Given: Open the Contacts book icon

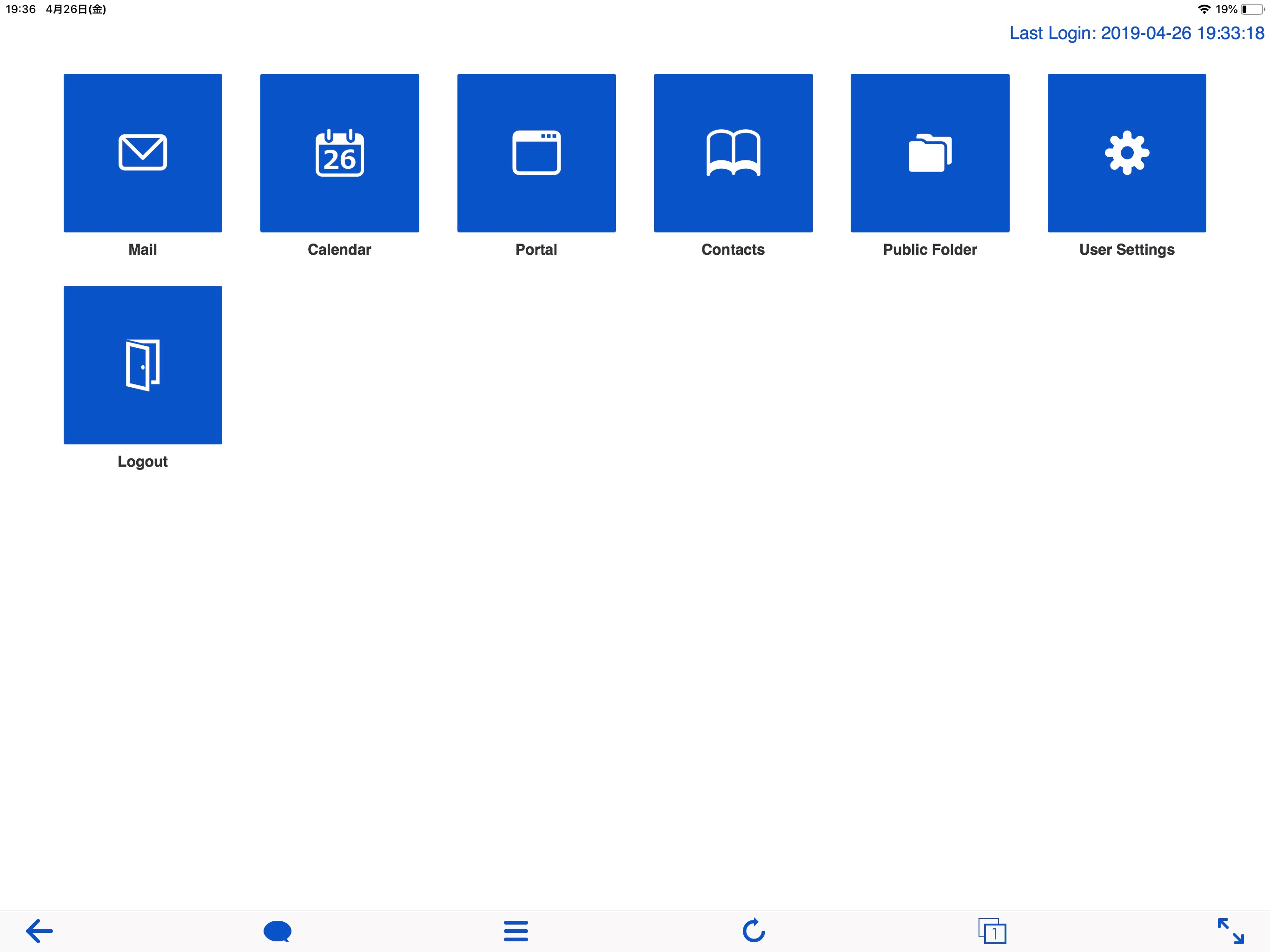Looking at the screenshot, I should pos(733,153).
